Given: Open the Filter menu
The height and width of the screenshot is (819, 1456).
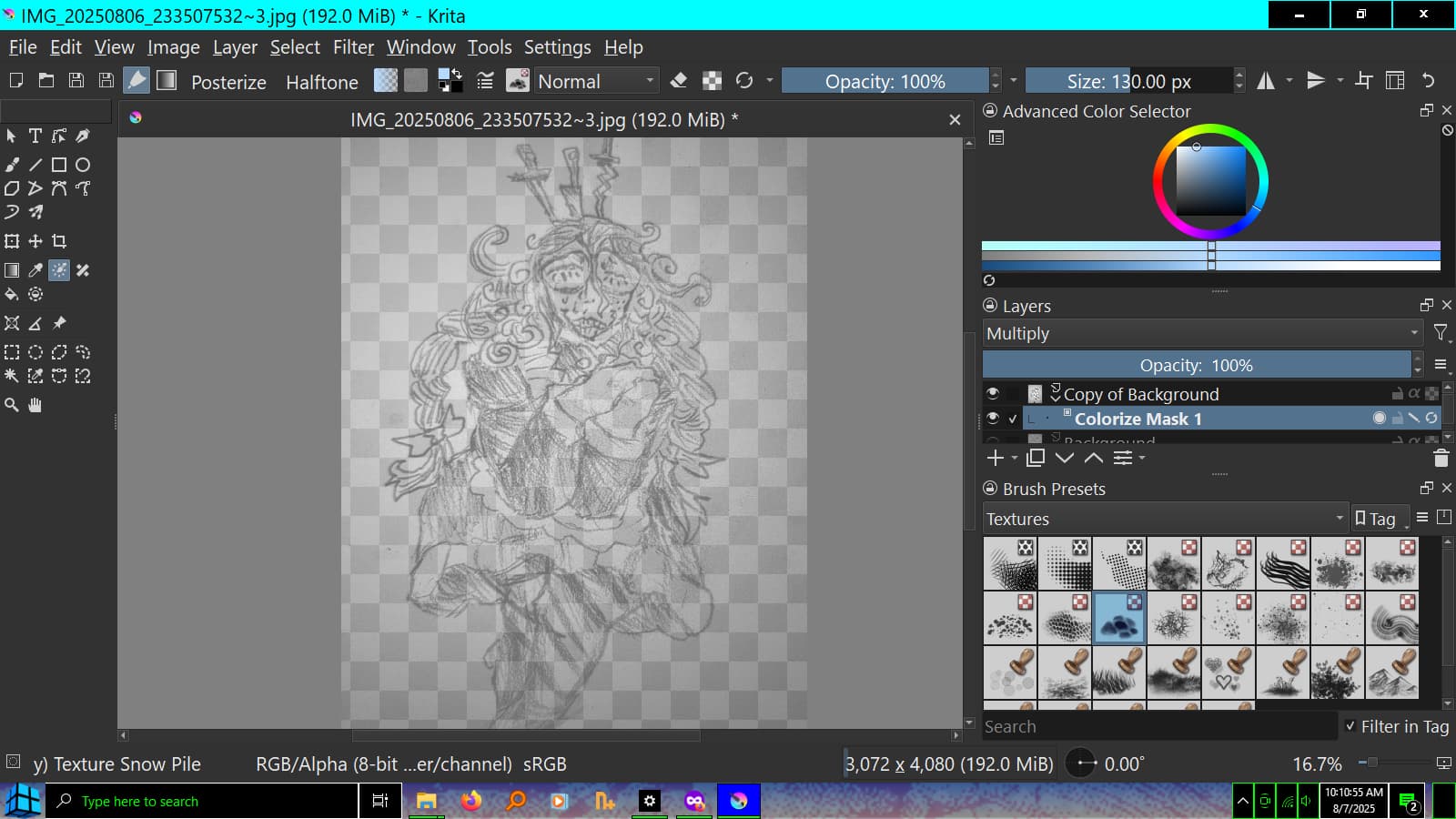Looking at the screenshot, I should pyautogui.click(x=353, y=47).
